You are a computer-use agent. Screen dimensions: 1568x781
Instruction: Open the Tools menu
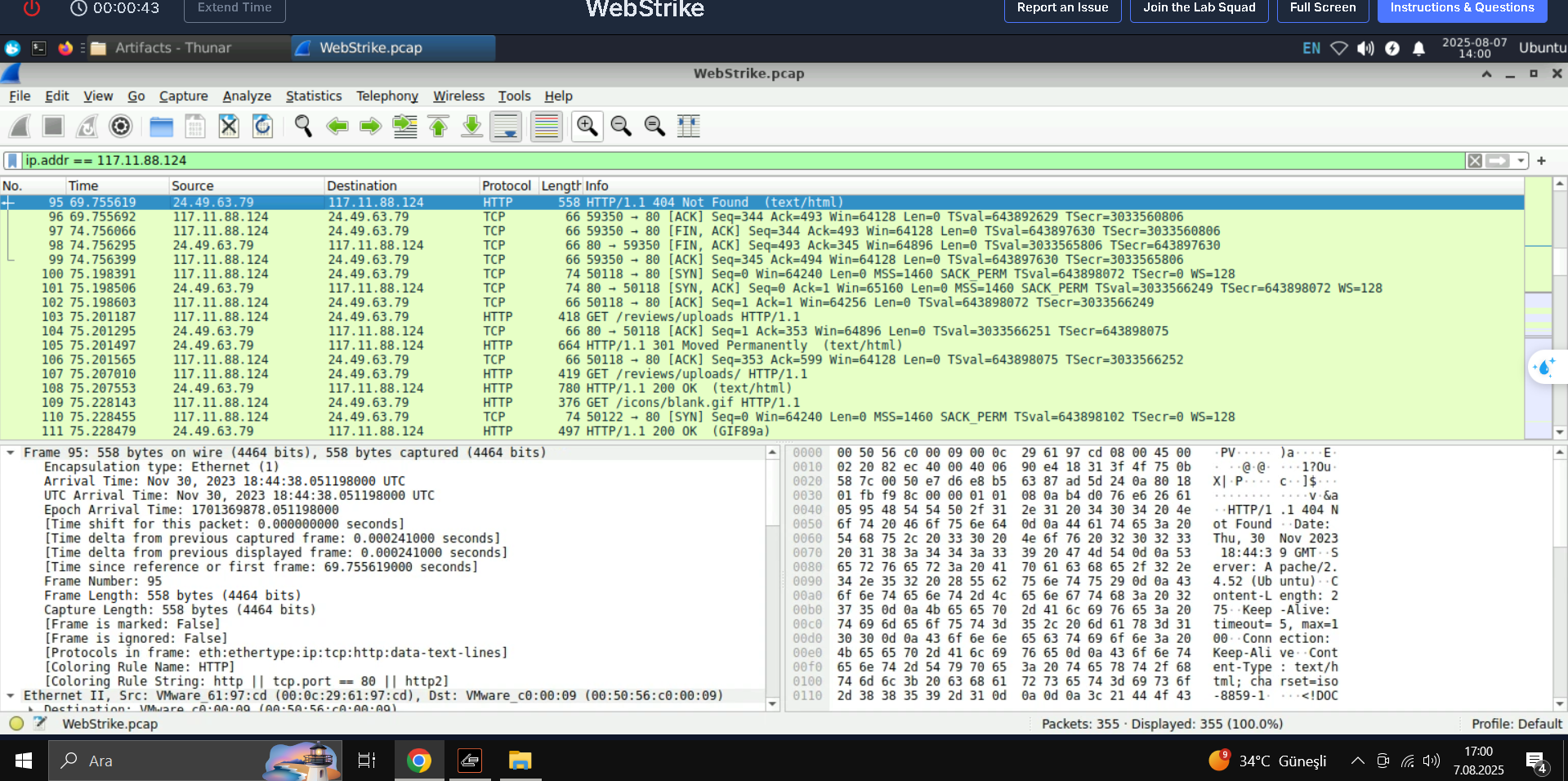pyautogui.click(x=515, y=96)
